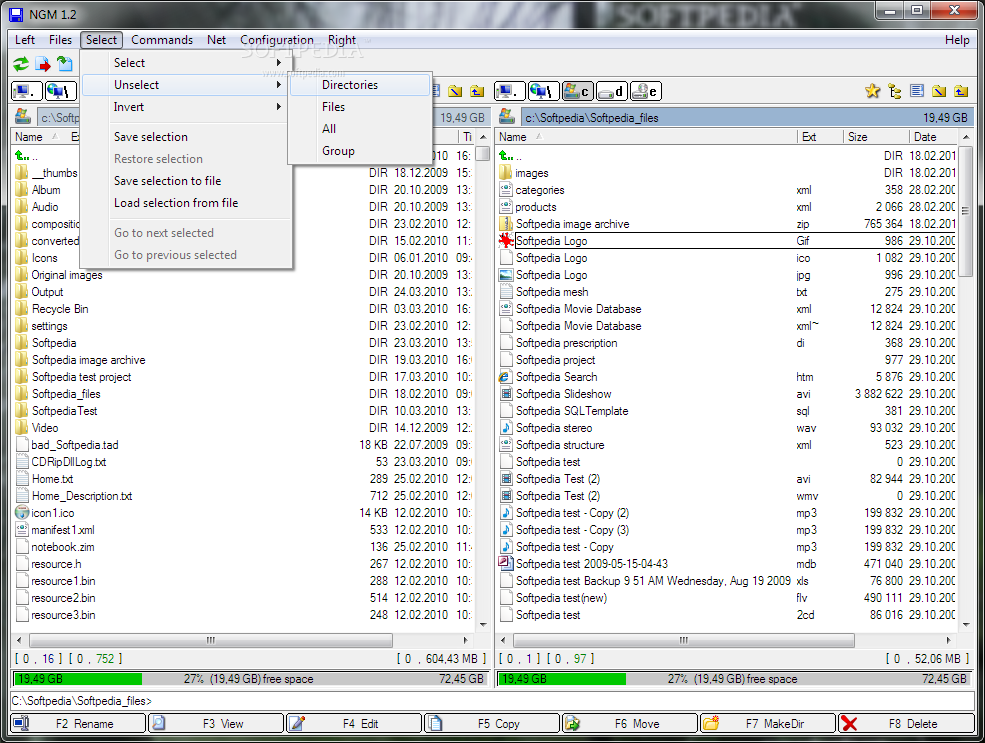
Task: Choose Files in Unselect submenu
Action: [x=361, y=107]
